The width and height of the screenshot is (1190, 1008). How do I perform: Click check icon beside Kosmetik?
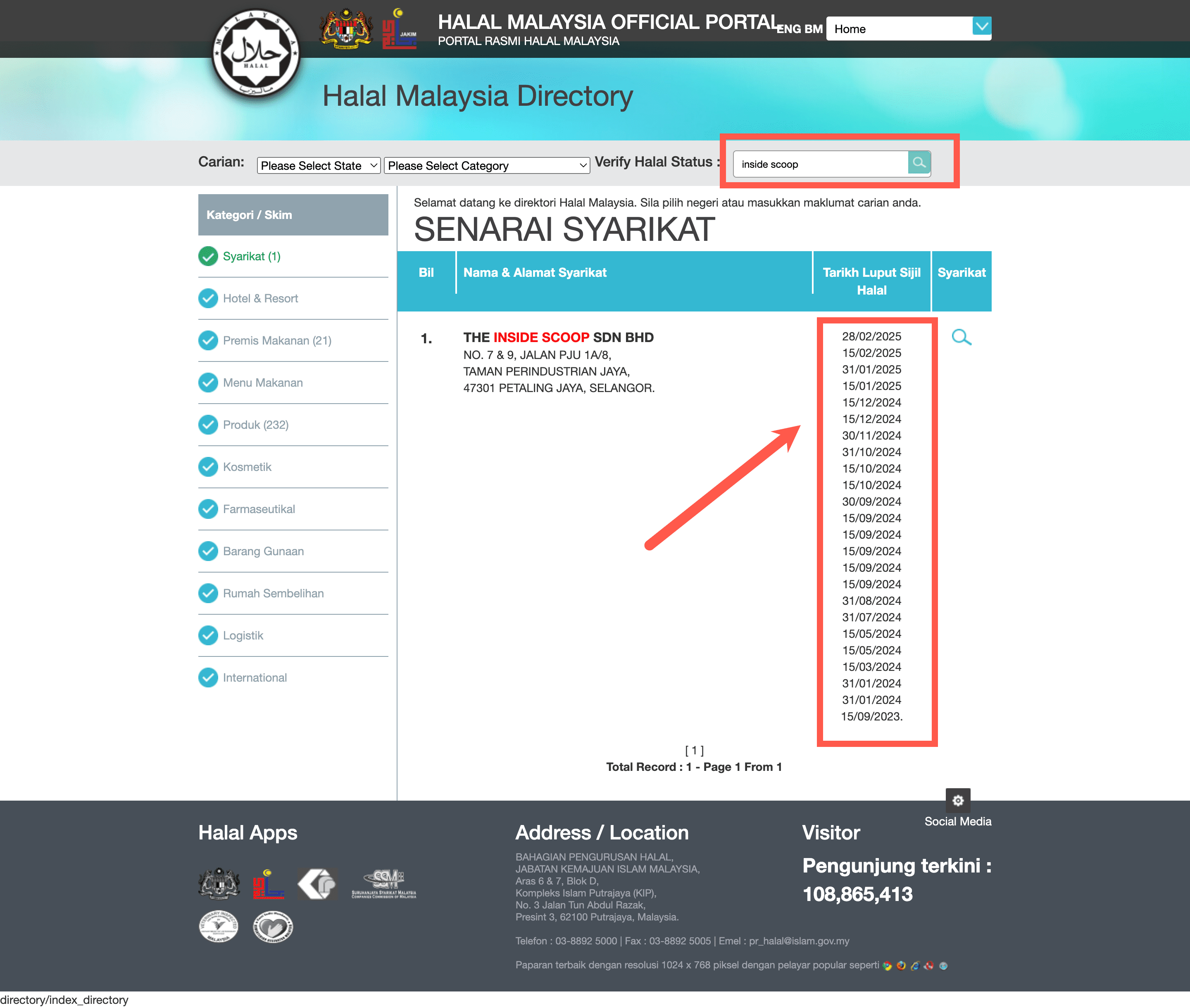(x=208, y=467)
